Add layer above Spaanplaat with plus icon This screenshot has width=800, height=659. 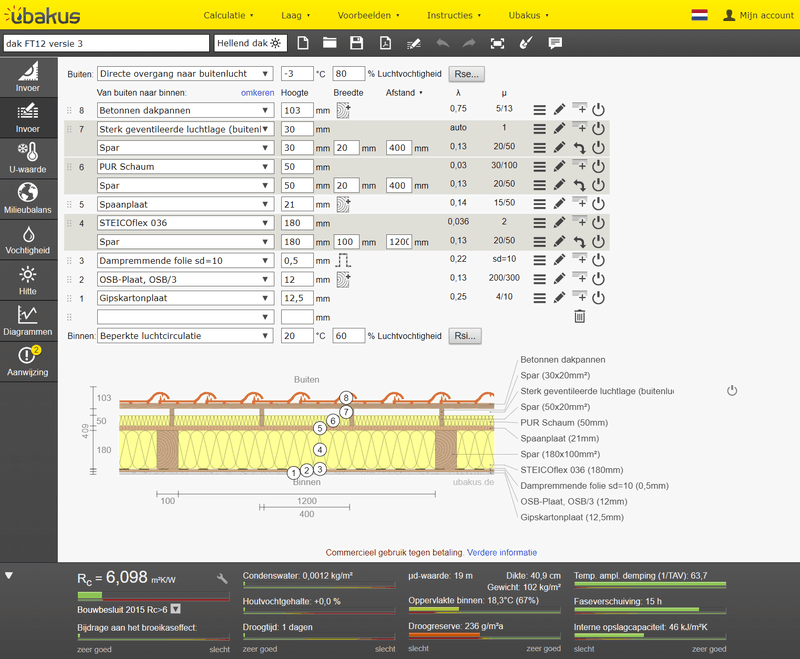click(x=579, y=203)
